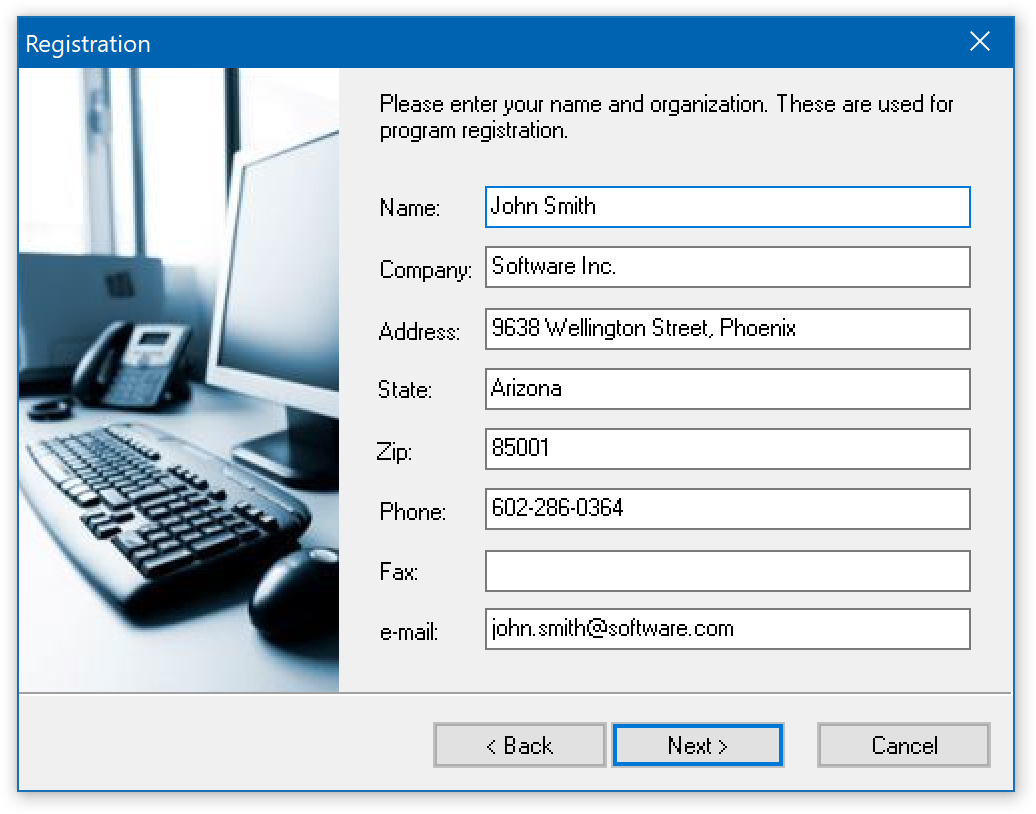
Task: Cancel the registration wizard
Action: click(x=904, y=745)
